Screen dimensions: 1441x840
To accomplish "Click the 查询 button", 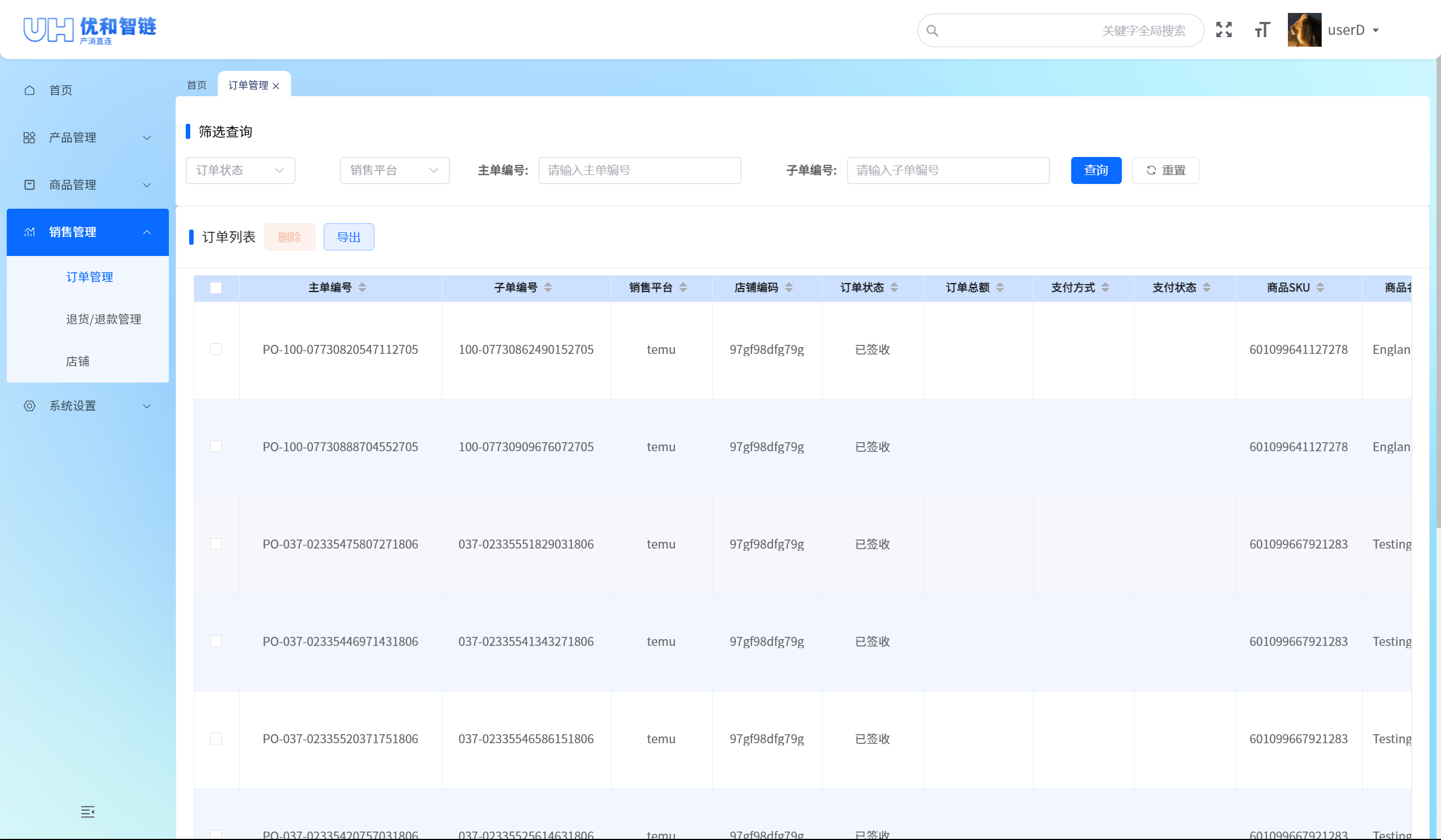I will click(x=1095, y=170).
